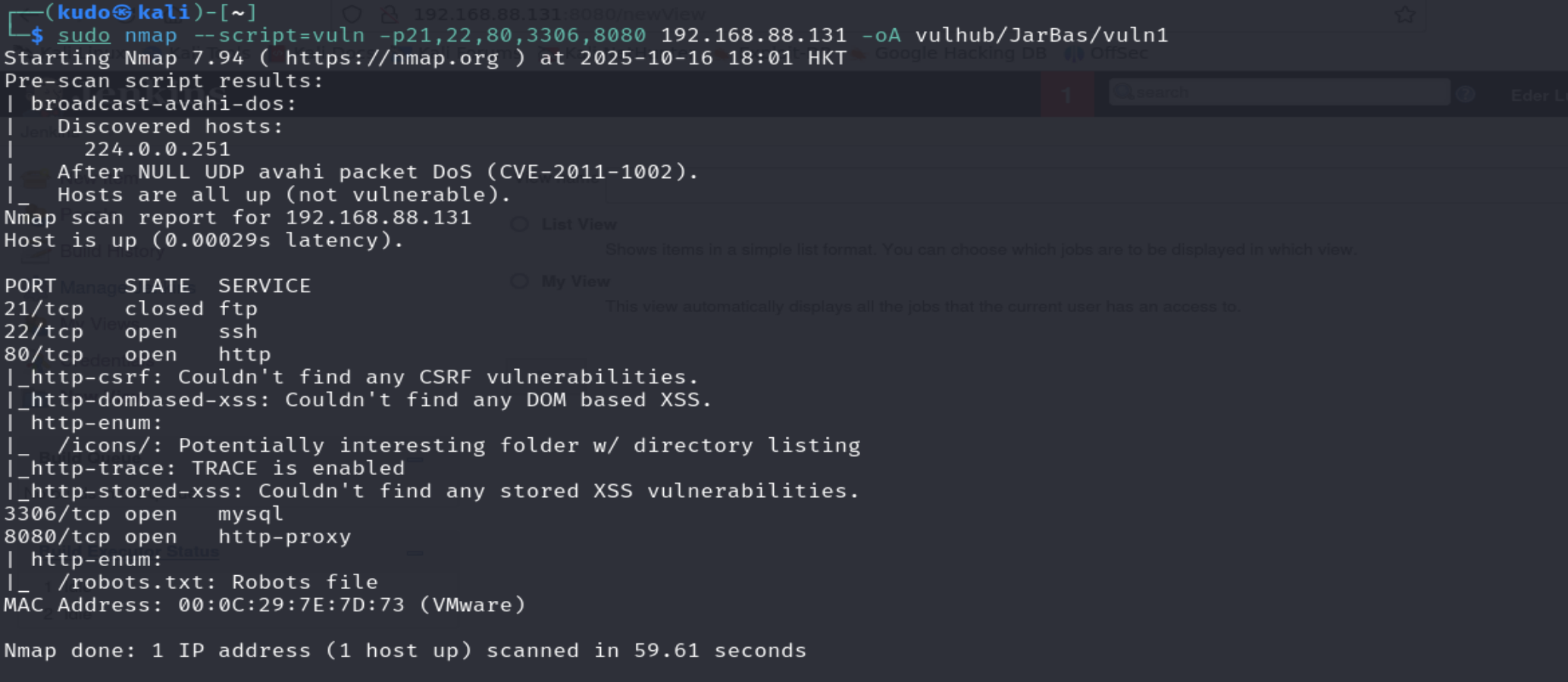
Task: Click the OffSec bookmark icon
Action: pos(1073,54)
